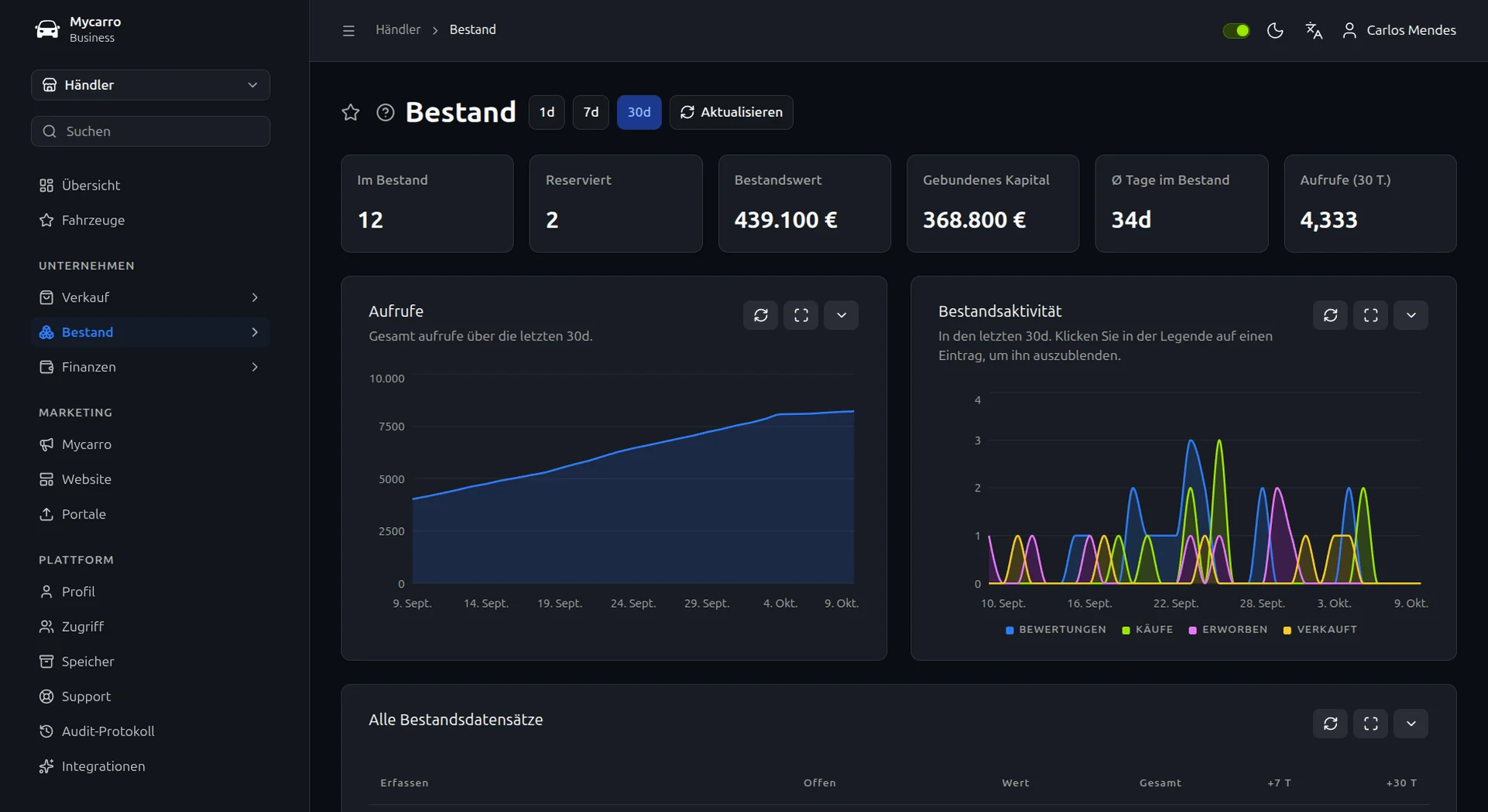Open Website in sidebar
This screenshot has height=812, width=1488.
click(x=150, y=479)
